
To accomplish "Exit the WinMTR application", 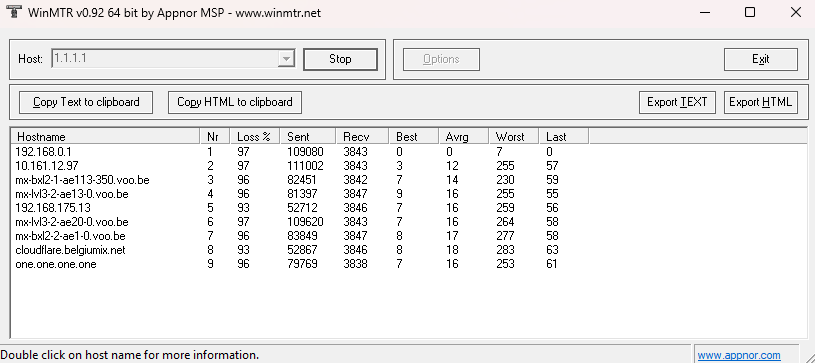I will (x=760, y=59).
